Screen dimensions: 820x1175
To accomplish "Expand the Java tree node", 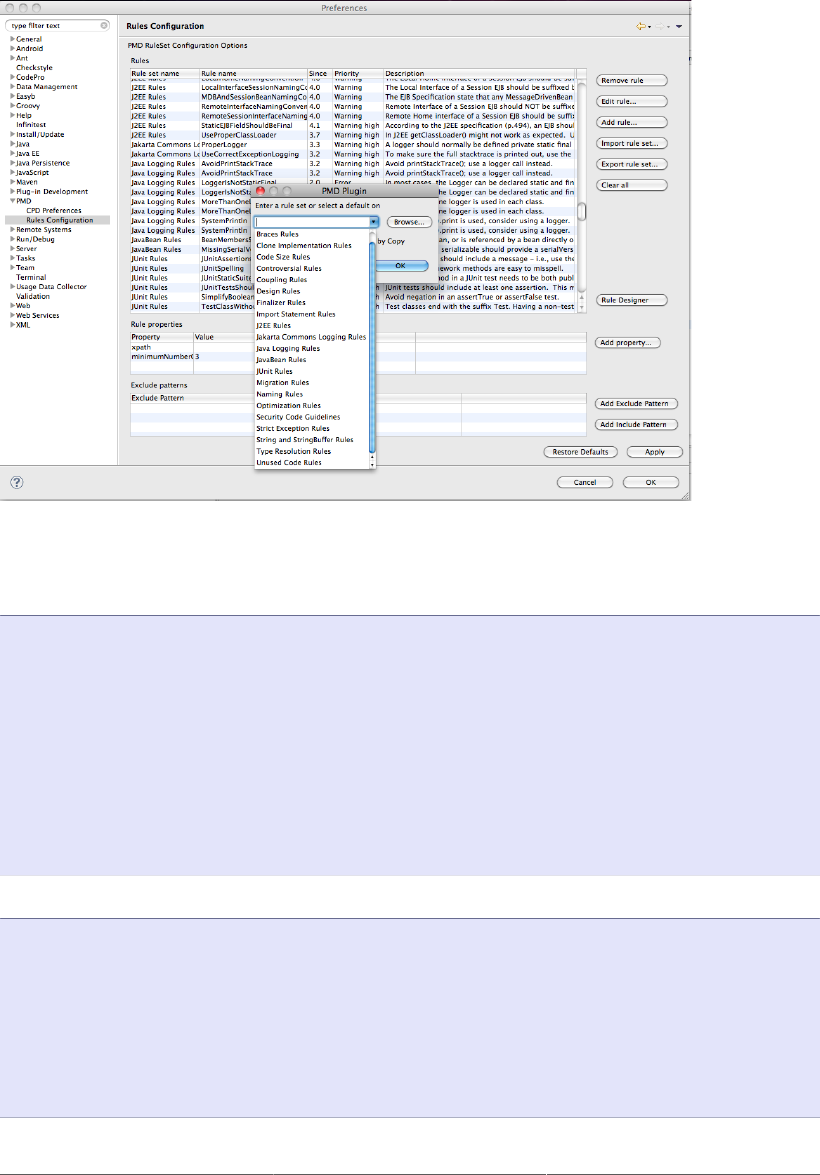I will (x=12, y=144).
